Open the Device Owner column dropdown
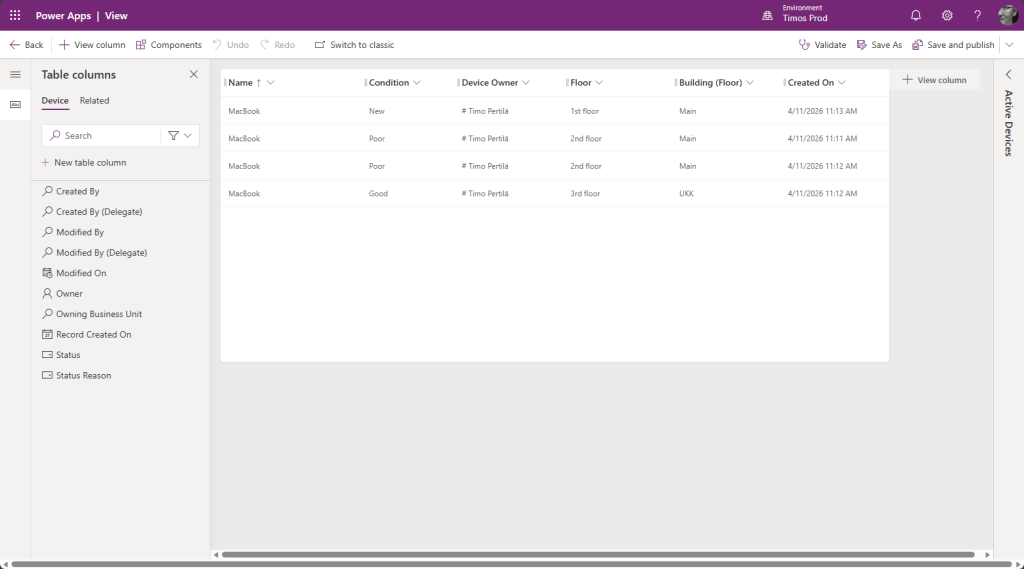 pyautogui.click(x=525, y=83)
